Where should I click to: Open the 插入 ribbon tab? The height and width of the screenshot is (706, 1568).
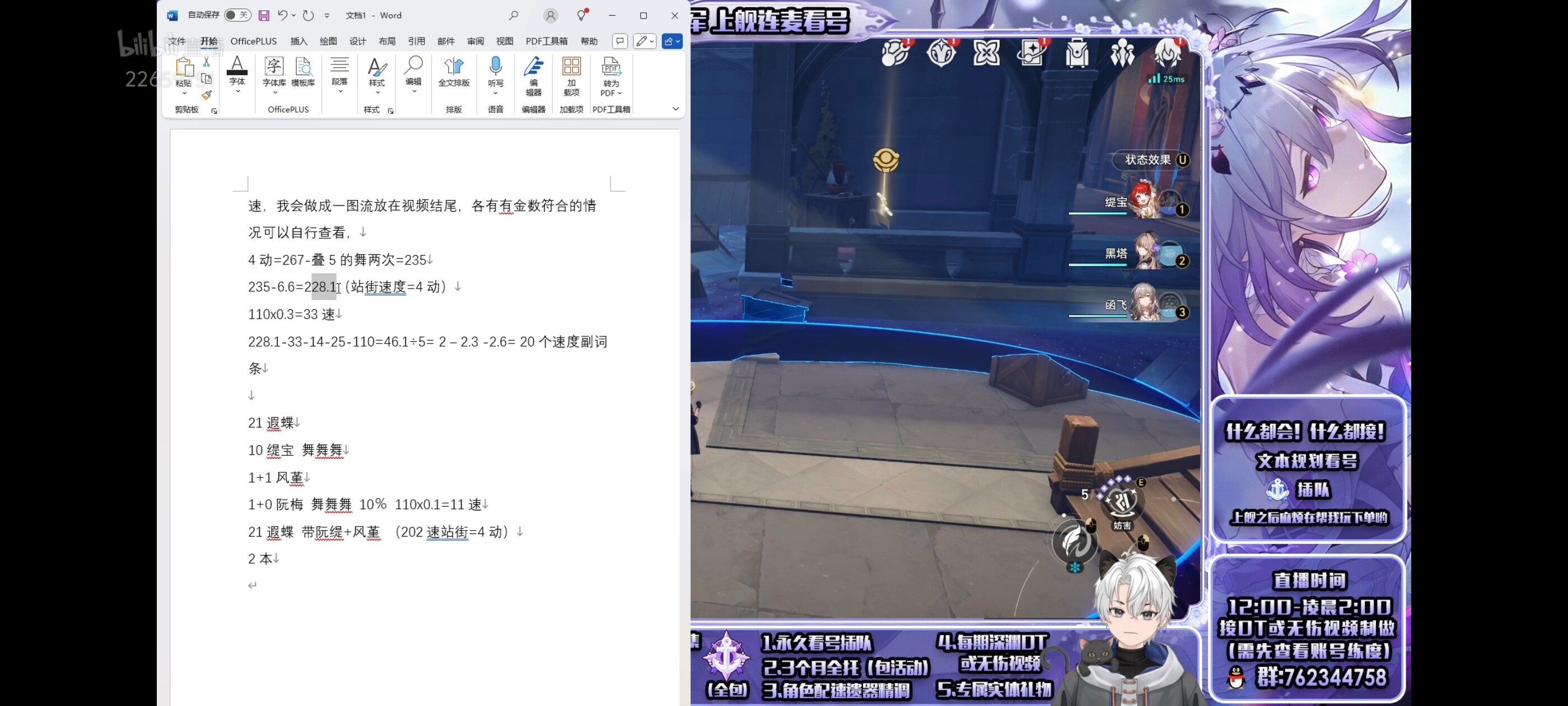point(299,41)
